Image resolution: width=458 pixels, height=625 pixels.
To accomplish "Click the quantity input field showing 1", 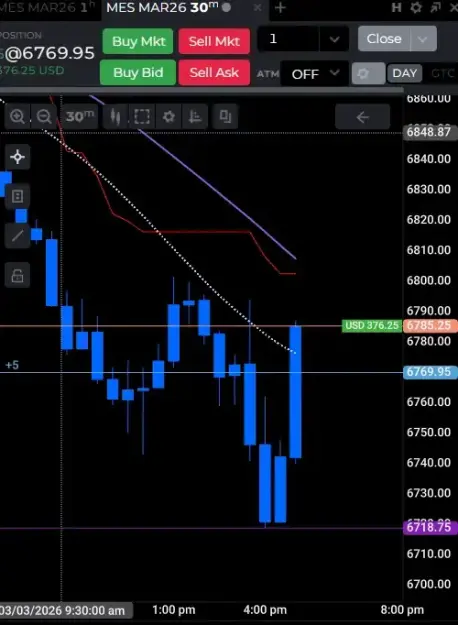I will click(x=288, y=39).
